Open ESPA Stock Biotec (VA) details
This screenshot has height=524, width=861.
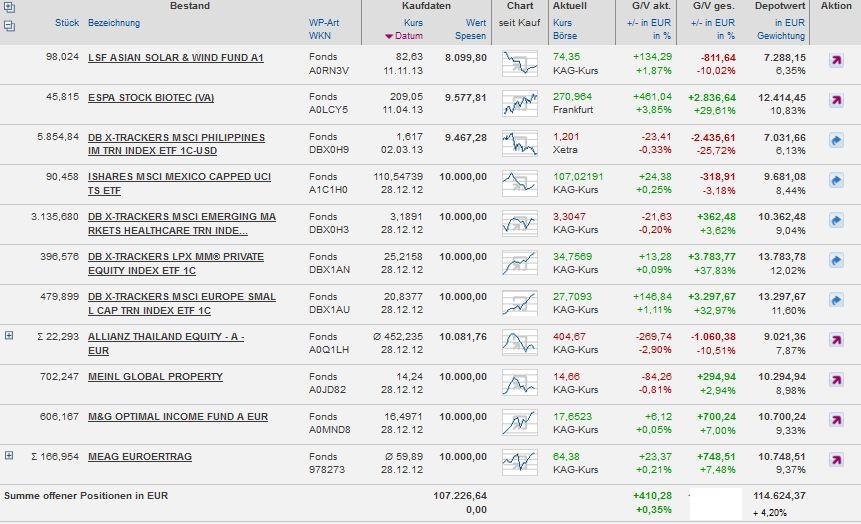pos(151,97)
